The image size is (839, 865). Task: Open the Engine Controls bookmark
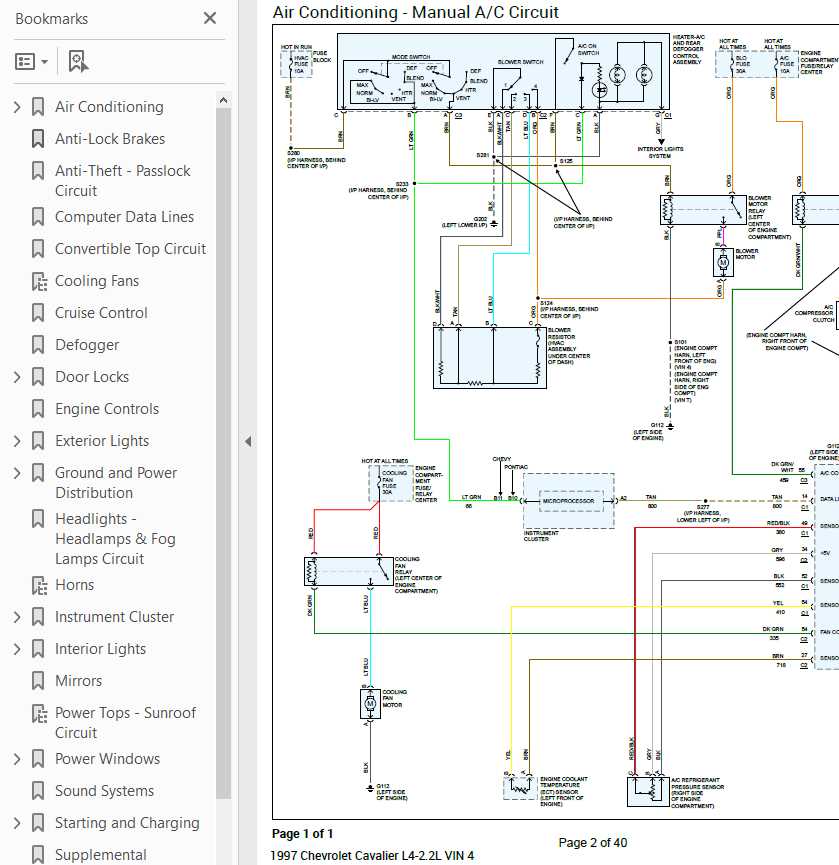[107, 409]
